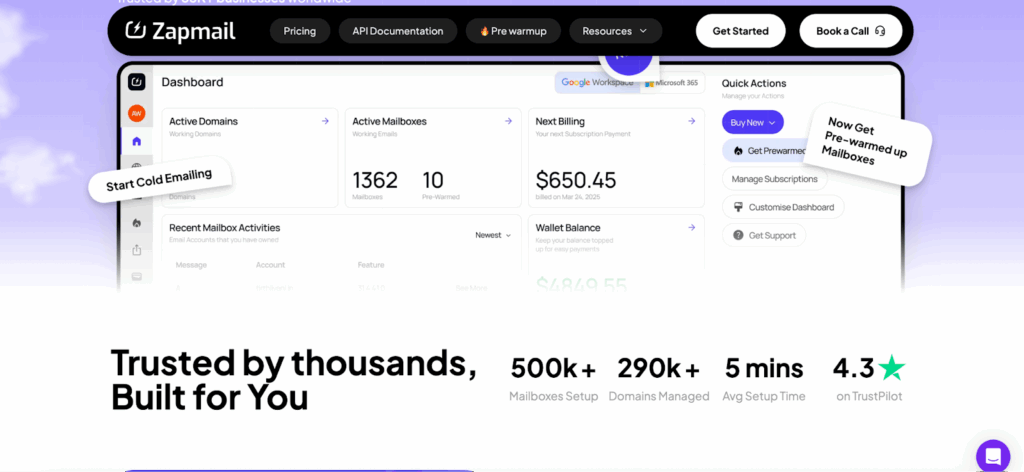The height and width of the screenshot is (472, 1024).
Task: Click the Start Cold Emailing label
Action: point(160,180)
